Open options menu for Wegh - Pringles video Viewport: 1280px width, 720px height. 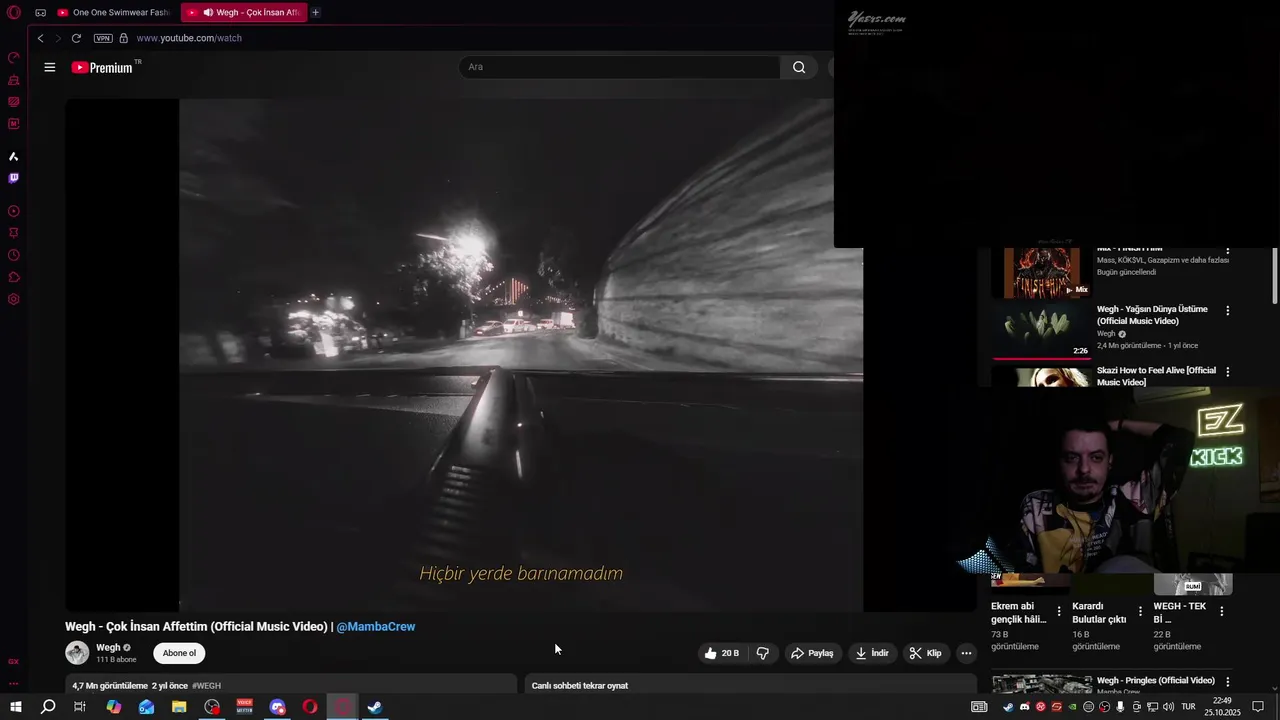click(x=1228, y=682)
